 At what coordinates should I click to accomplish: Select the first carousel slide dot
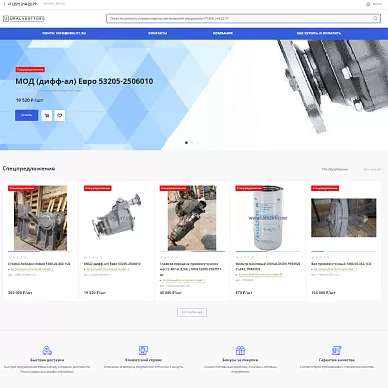coord(186,143)
